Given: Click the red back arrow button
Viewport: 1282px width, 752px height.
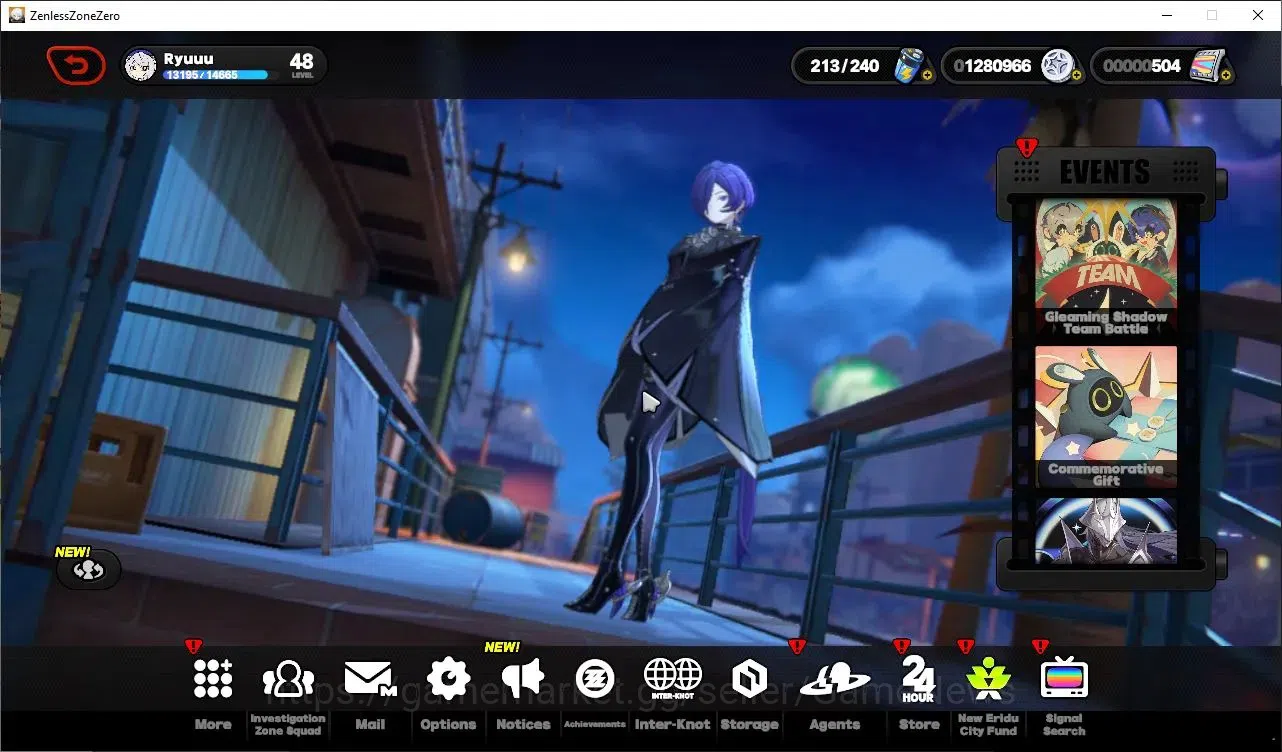Looking at the screenshot, I should tap(76, 66).
